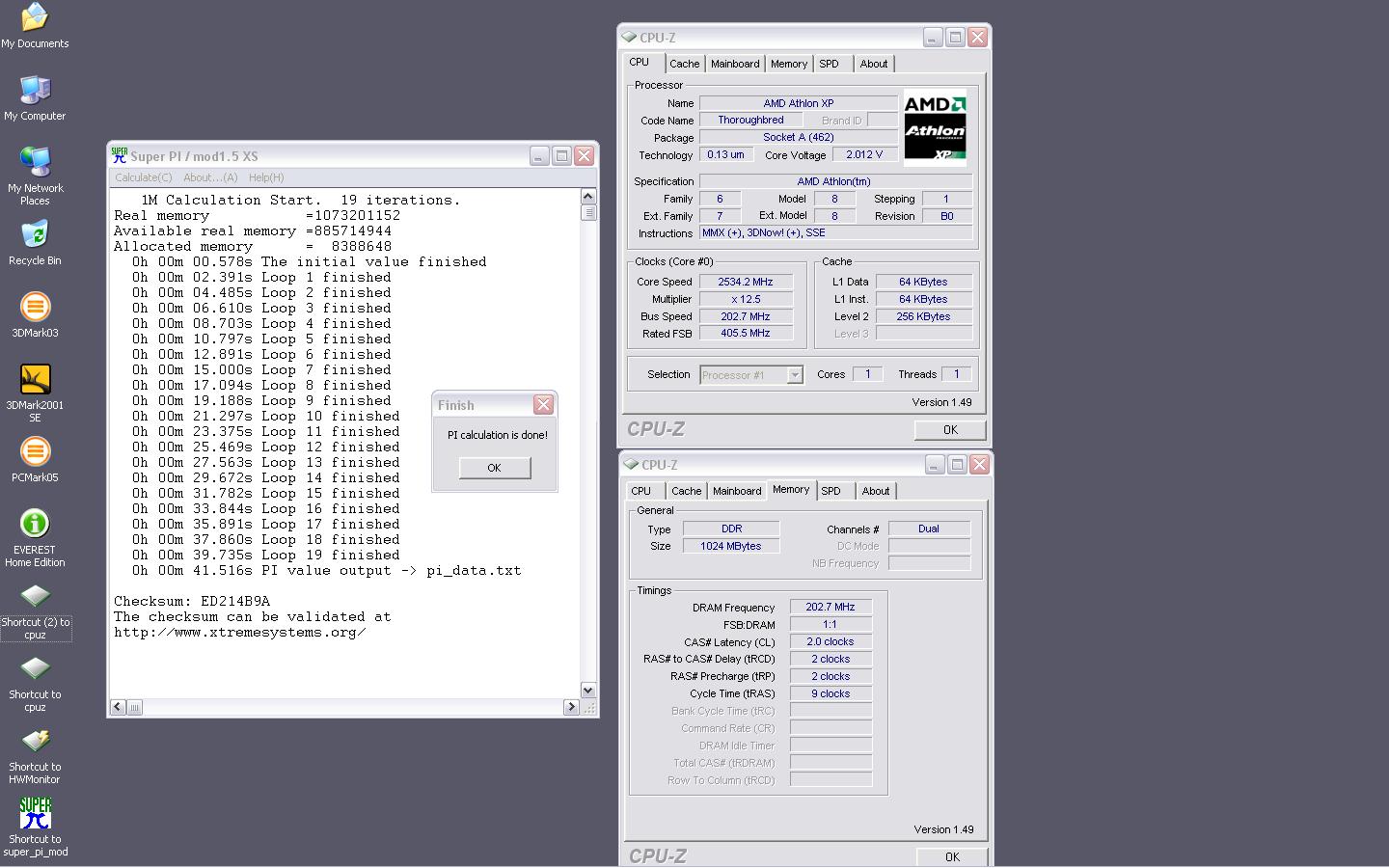Open the About...(A) menu in Super PI

click(210, 177)
